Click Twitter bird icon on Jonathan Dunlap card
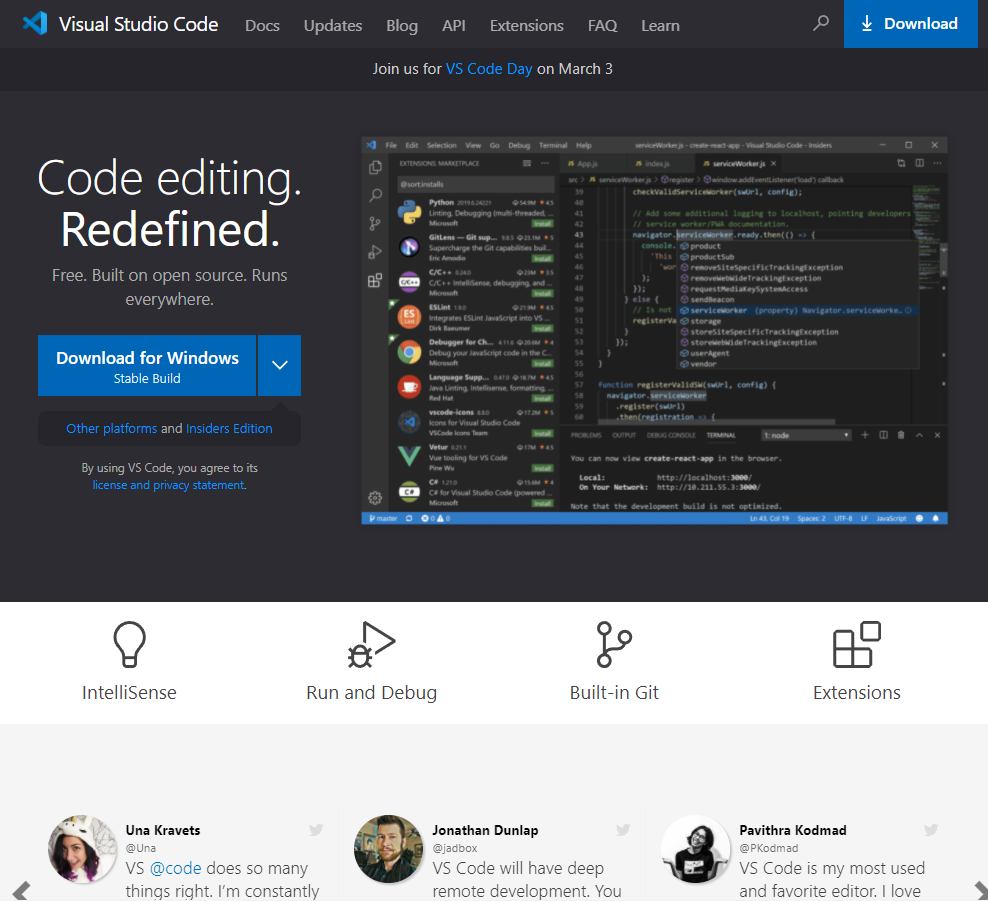Screen dimensions: 988x901 pyautogui.click(x=623, y=830)
